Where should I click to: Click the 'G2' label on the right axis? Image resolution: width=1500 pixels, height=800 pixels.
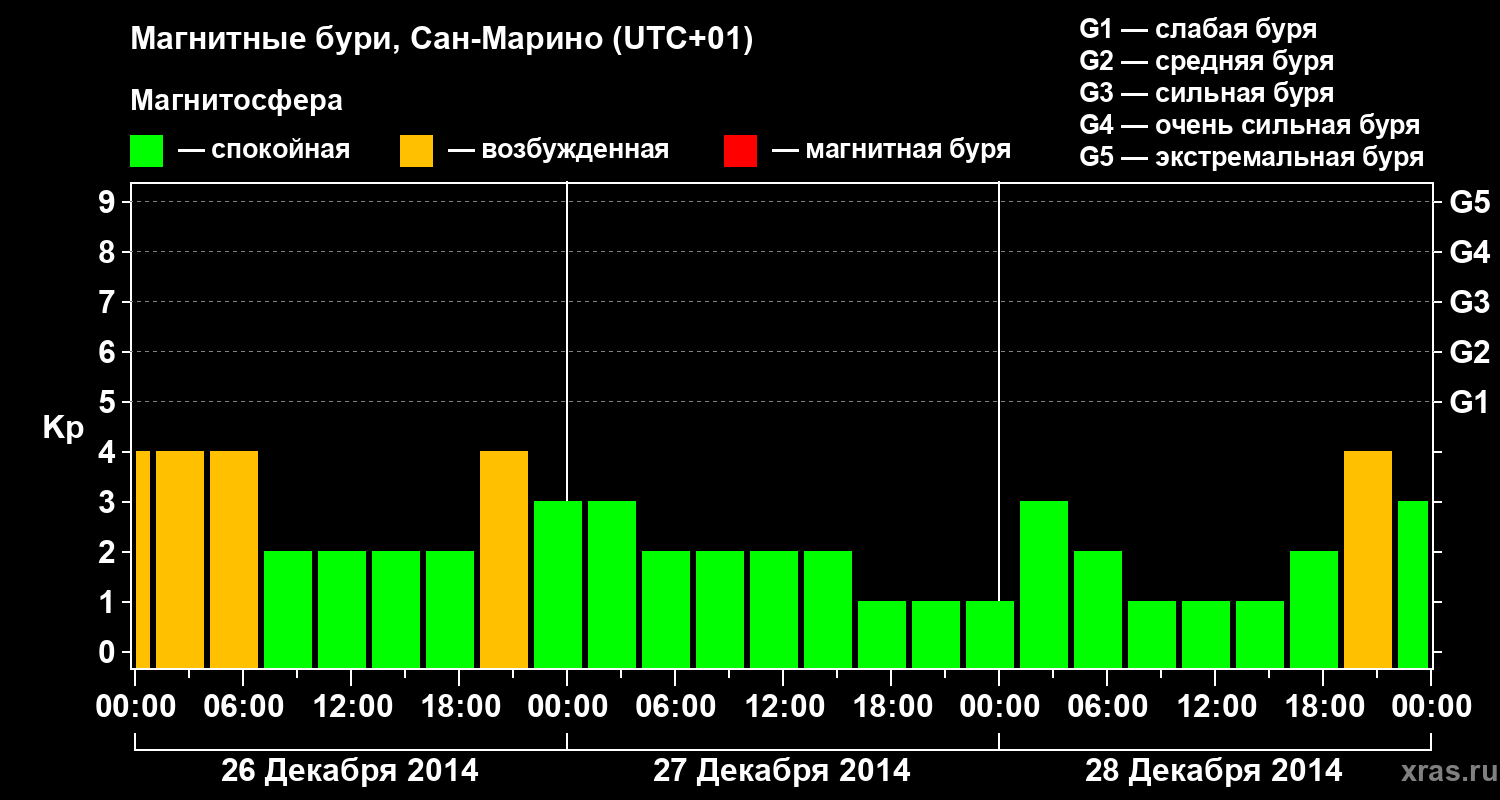[1469, 352]
